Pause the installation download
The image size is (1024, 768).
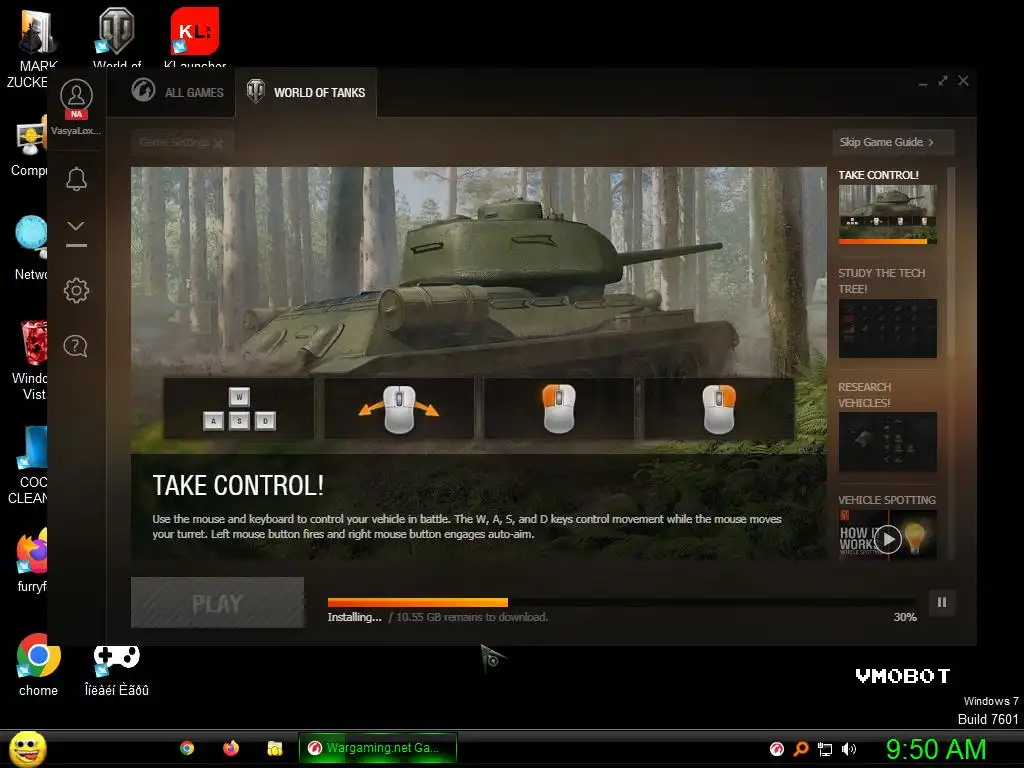point(942,603)
